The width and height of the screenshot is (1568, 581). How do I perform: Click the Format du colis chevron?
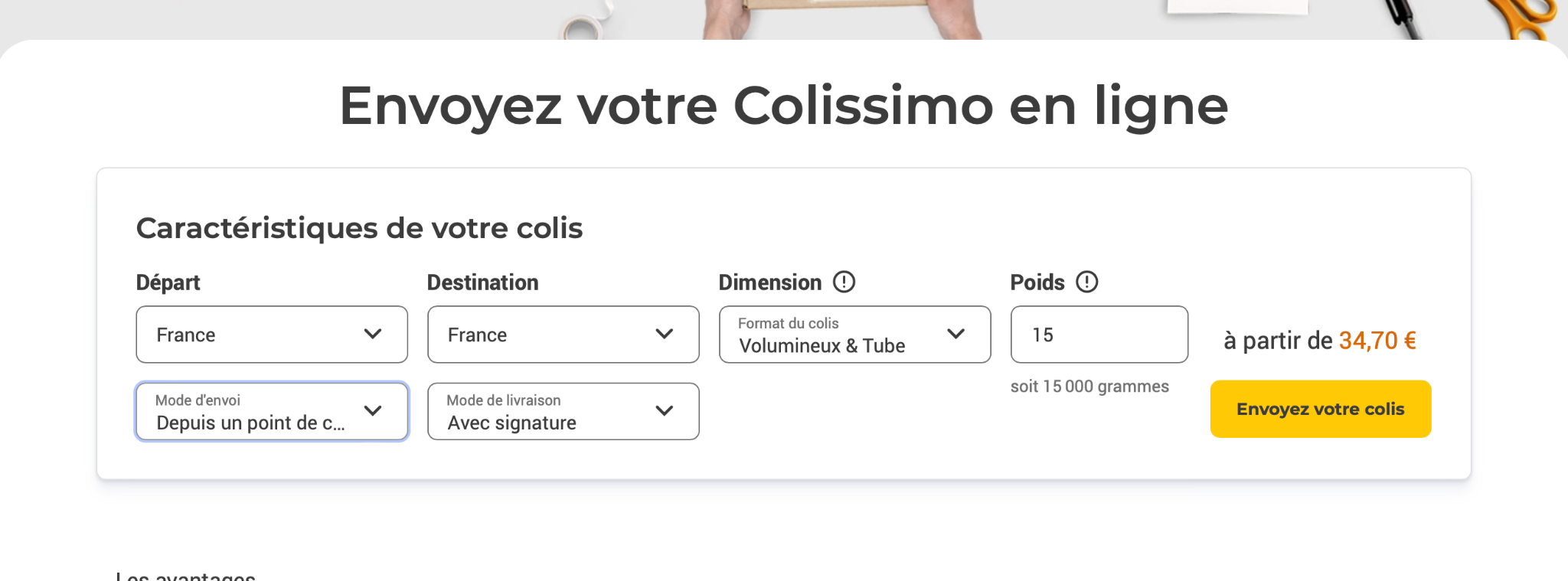point(955,334)
